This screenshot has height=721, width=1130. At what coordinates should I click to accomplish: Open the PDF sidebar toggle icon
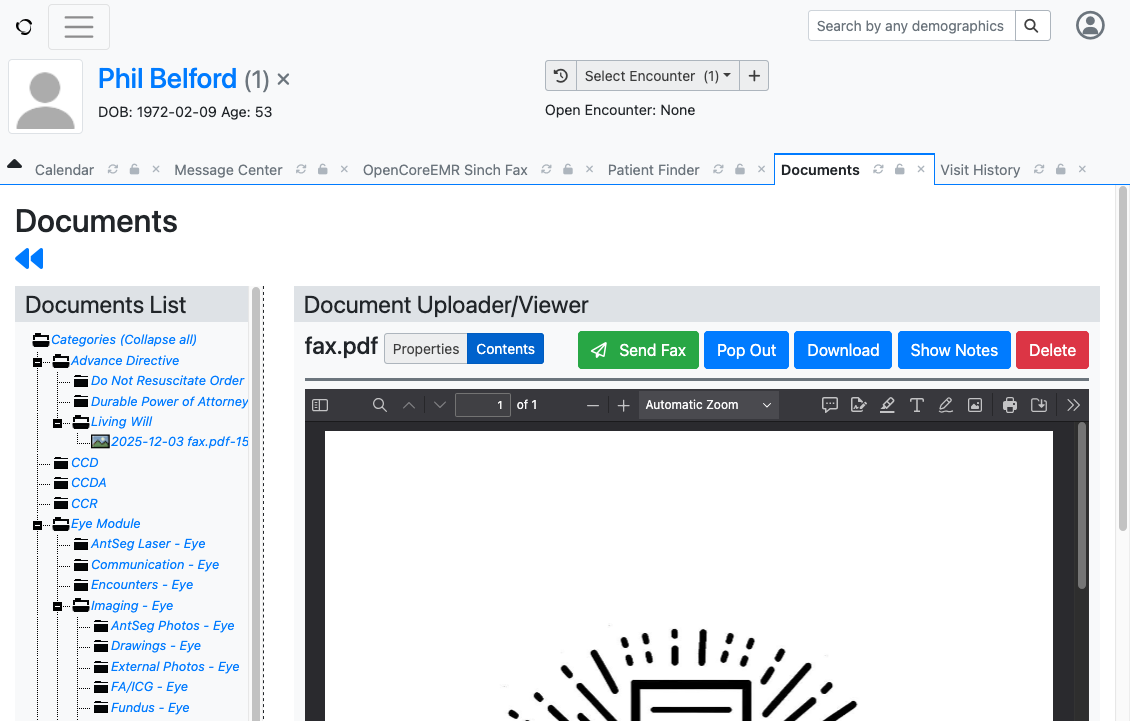tap(319, 404)
